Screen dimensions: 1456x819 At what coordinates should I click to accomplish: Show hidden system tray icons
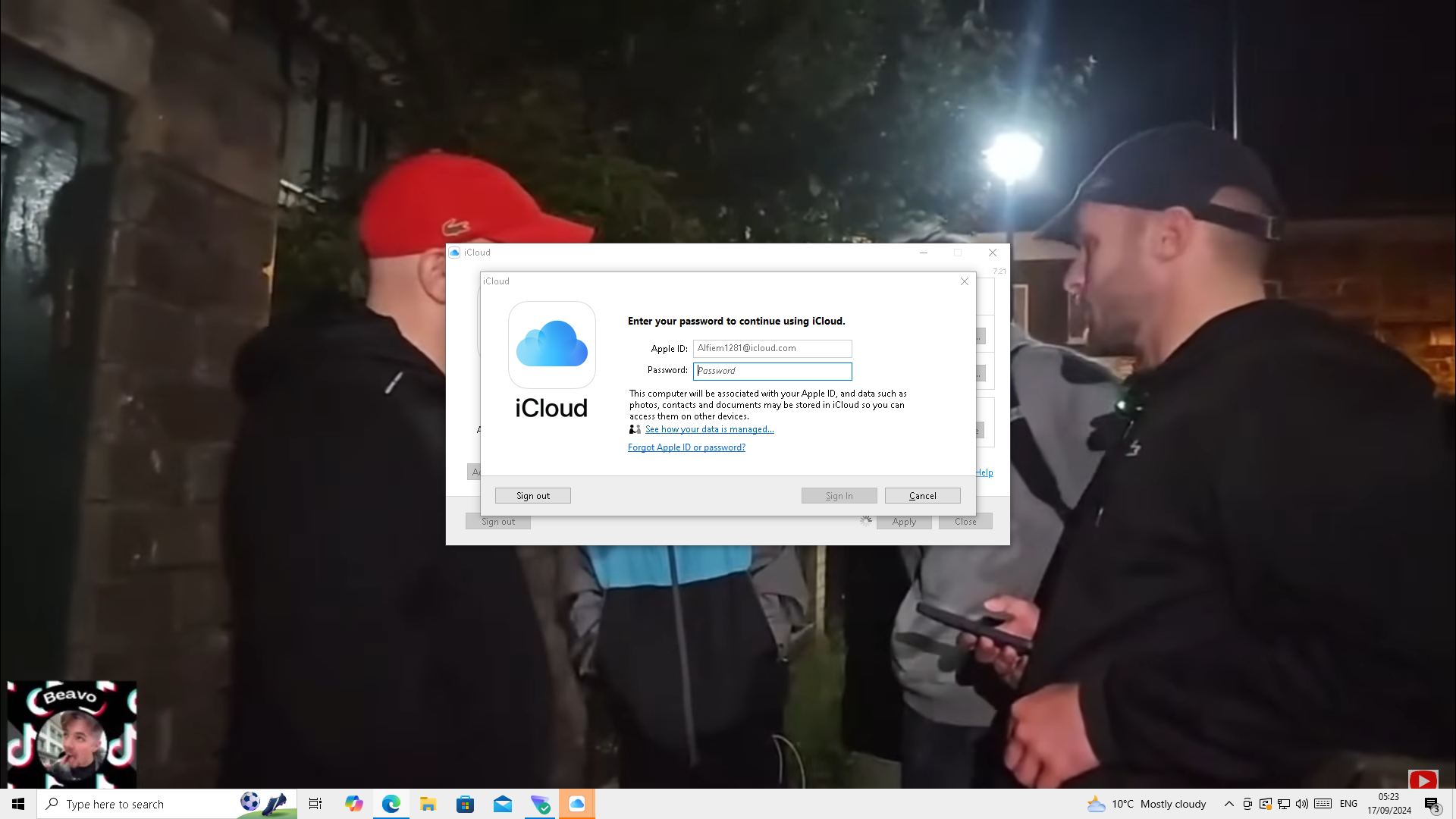click(1229, 804)
